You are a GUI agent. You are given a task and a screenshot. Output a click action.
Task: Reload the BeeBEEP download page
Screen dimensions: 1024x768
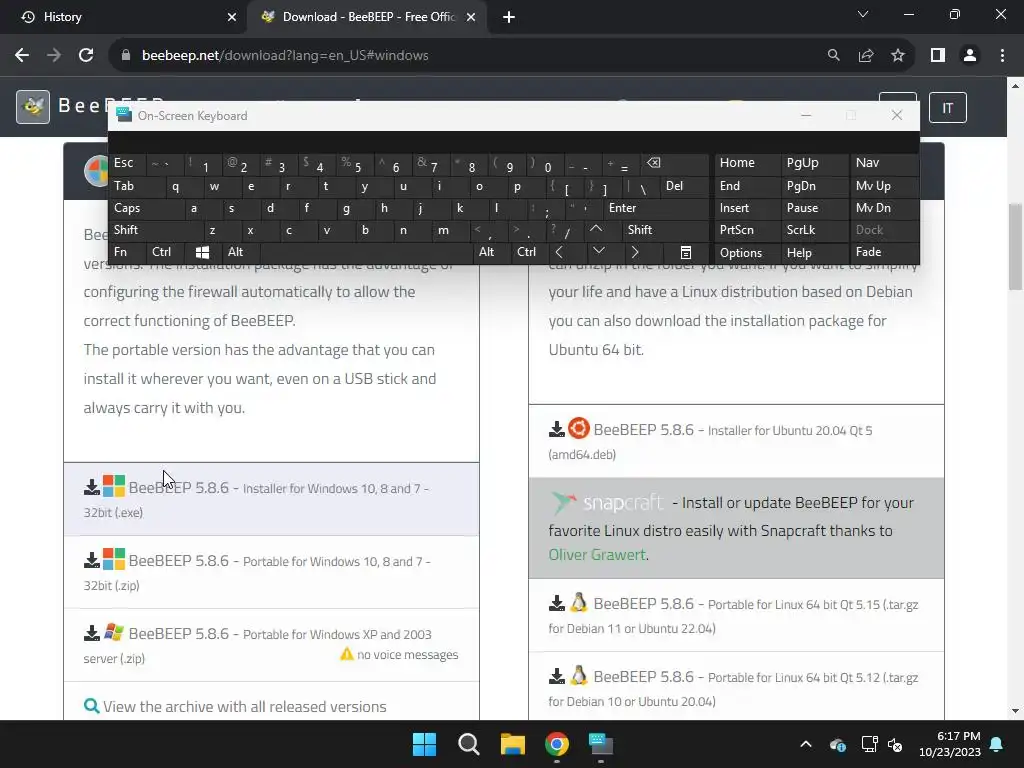coord(86,56)
